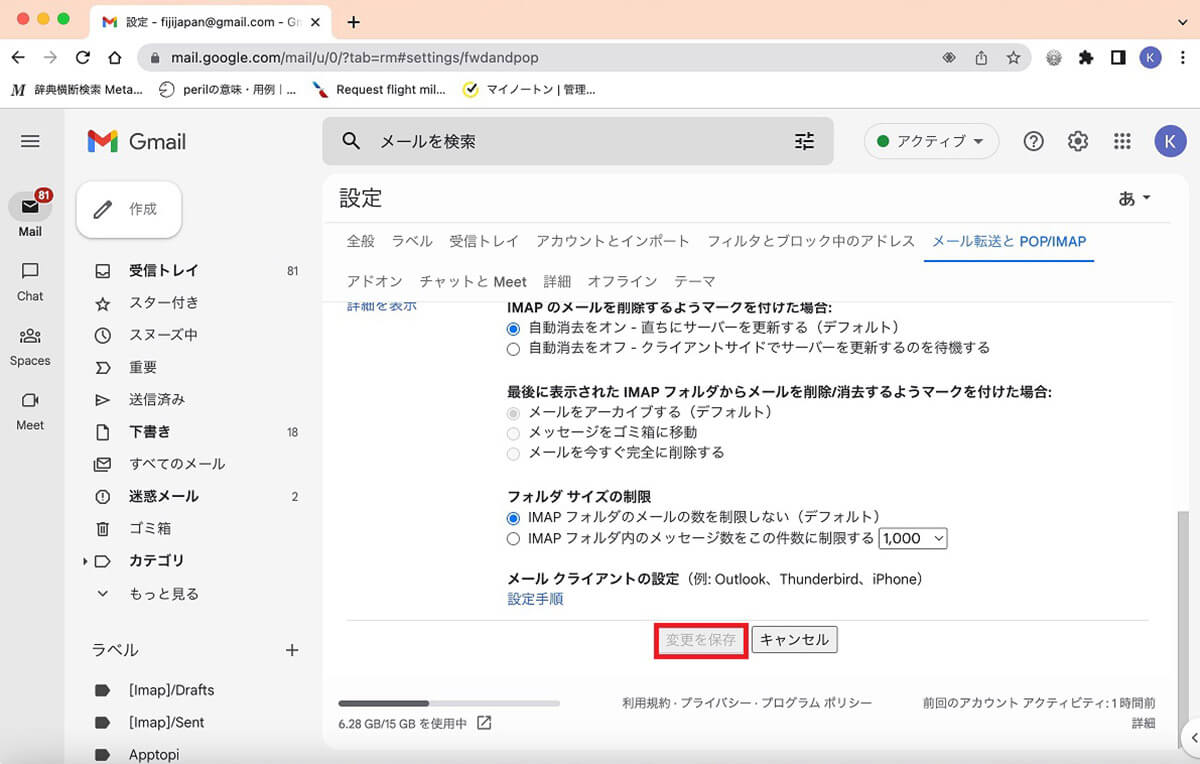Click the compose pencil button 作成
This screenshot has height=764, width=1200.
pyautogui.click(x=129, y=209)
